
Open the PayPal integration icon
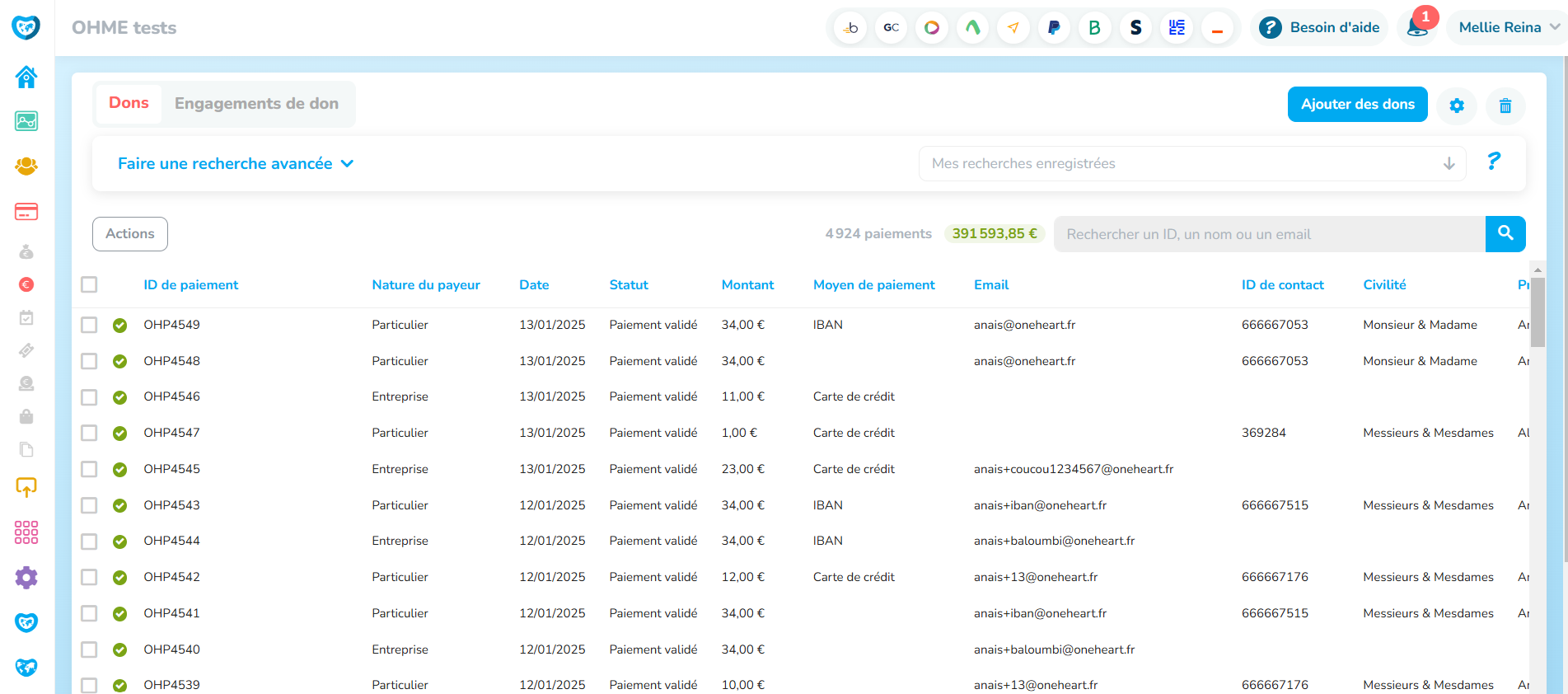1054,28
